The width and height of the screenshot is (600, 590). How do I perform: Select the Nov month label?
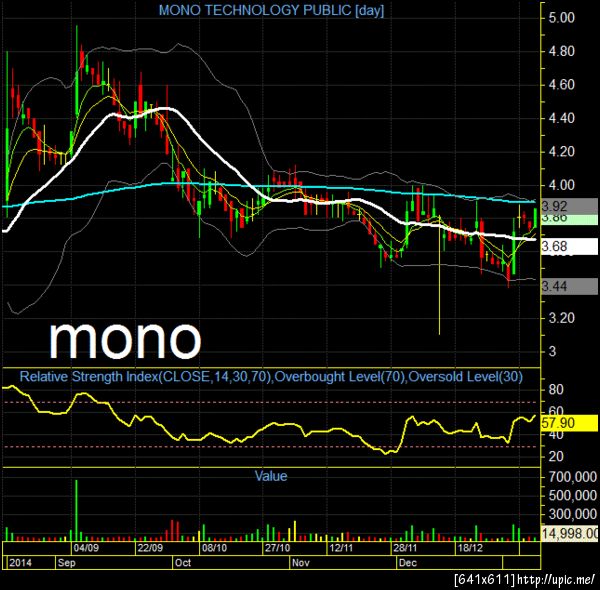point(300,563)
